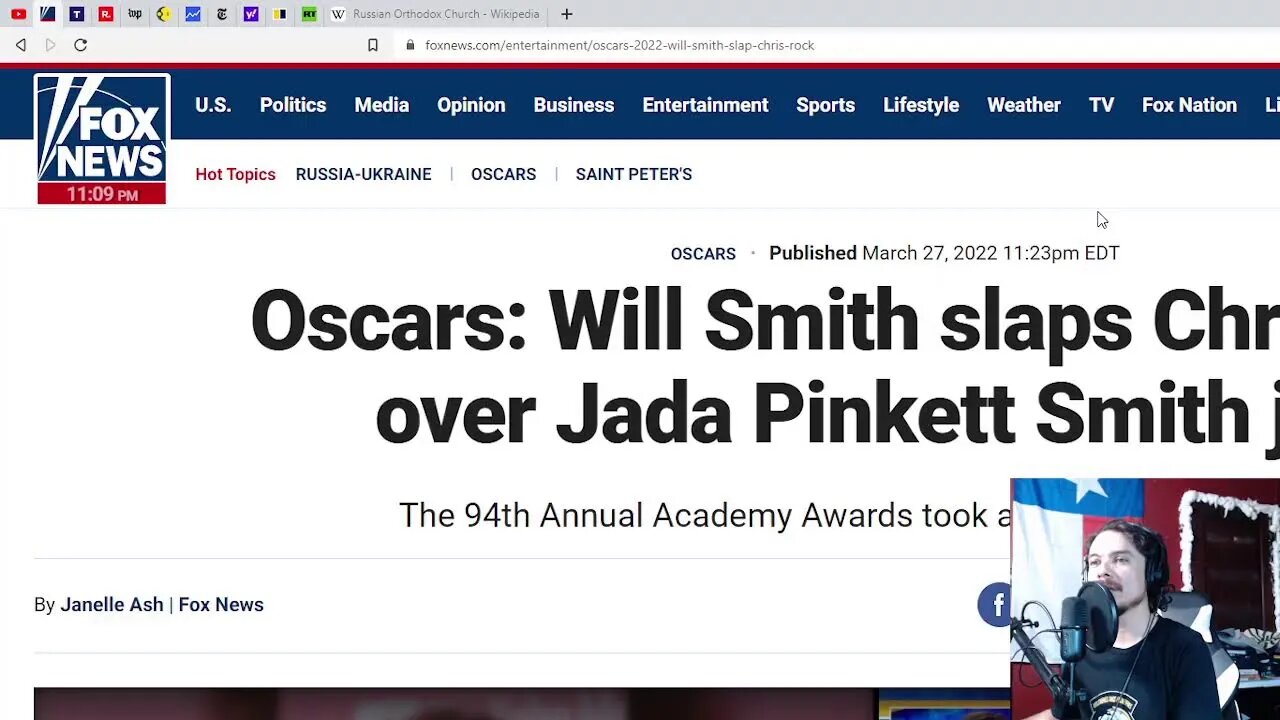This screenshot has height=720, width=1280.
Task: Click the Fox News logo
Action: pyautogui.click(x=102, y=139)
